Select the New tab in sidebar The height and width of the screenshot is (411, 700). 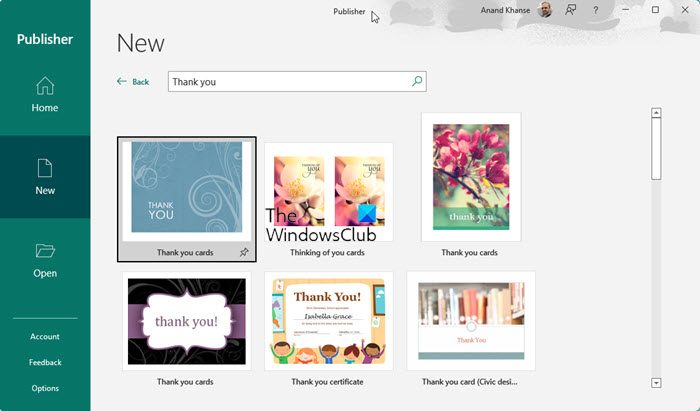(45, 177)
